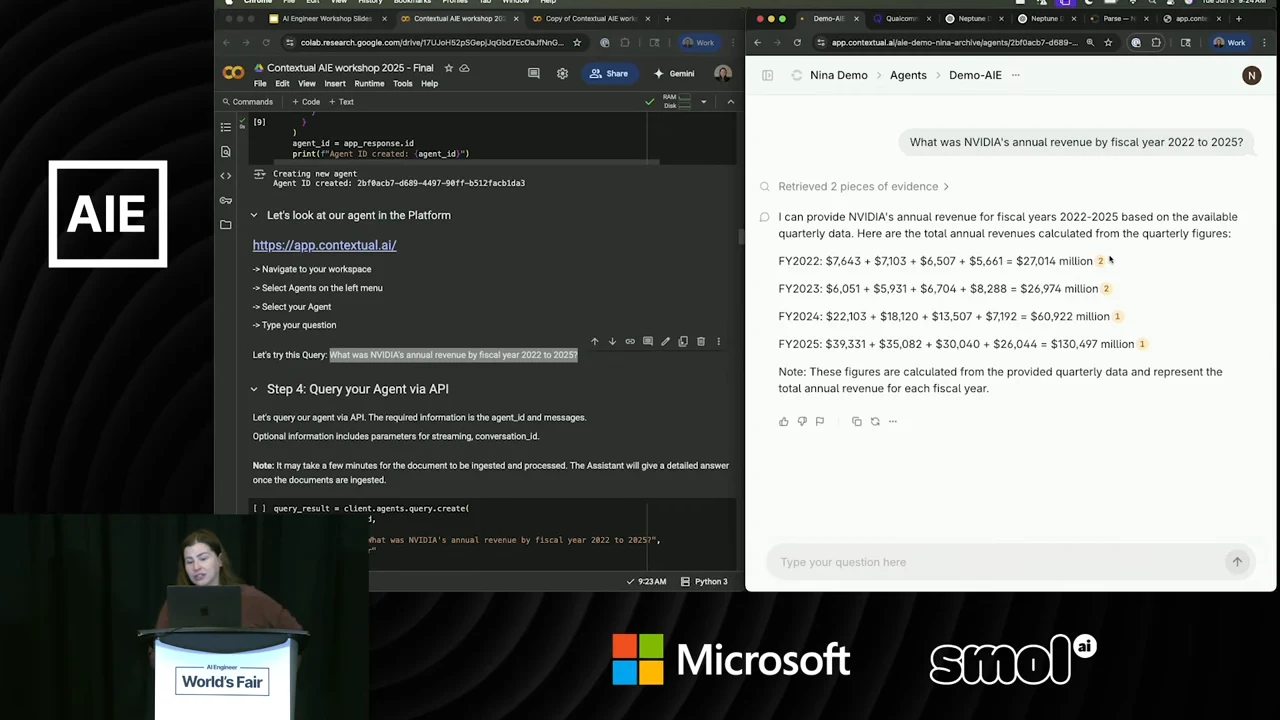Bookmark the Colab page star

577,43
